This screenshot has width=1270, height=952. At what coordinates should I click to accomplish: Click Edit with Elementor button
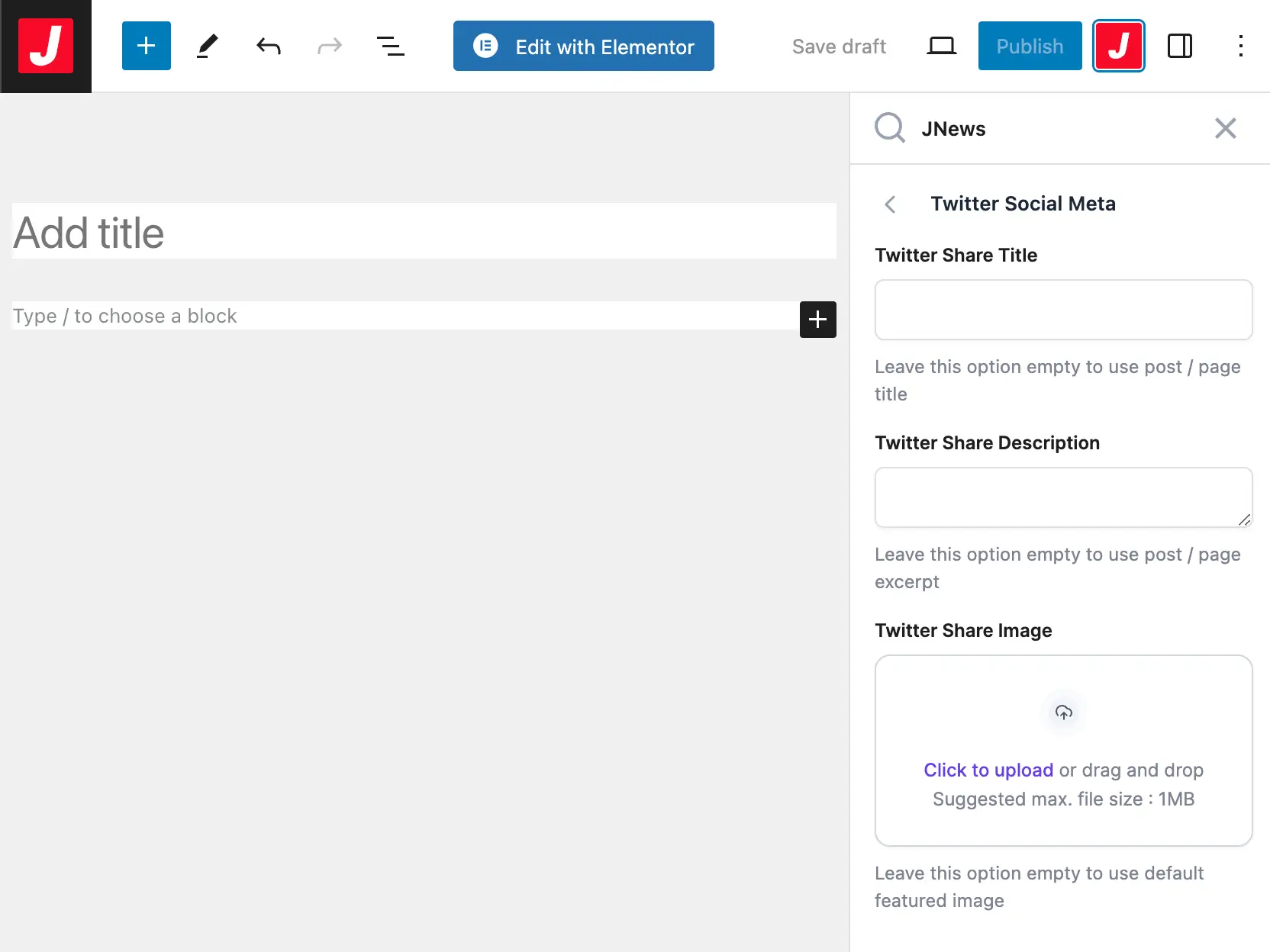tap(583, 46)
